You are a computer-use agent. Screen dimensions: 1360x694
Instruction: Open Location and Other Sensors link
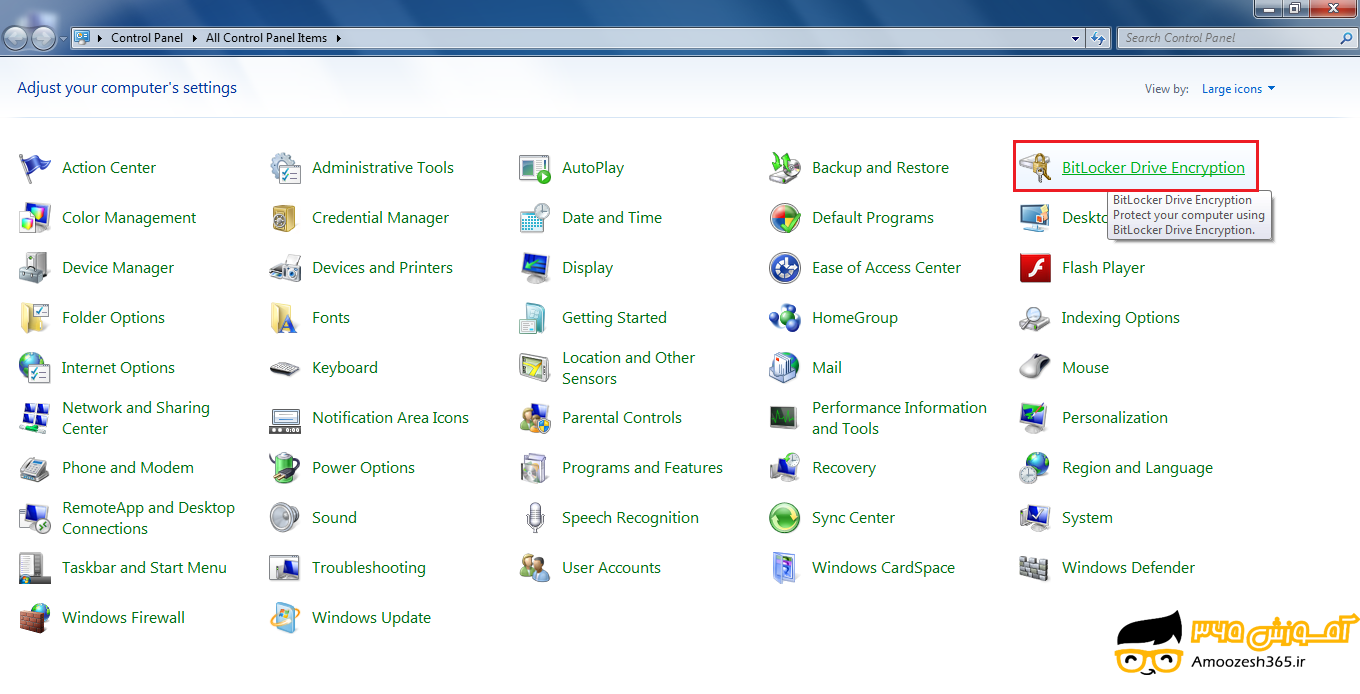coord(628,368)
